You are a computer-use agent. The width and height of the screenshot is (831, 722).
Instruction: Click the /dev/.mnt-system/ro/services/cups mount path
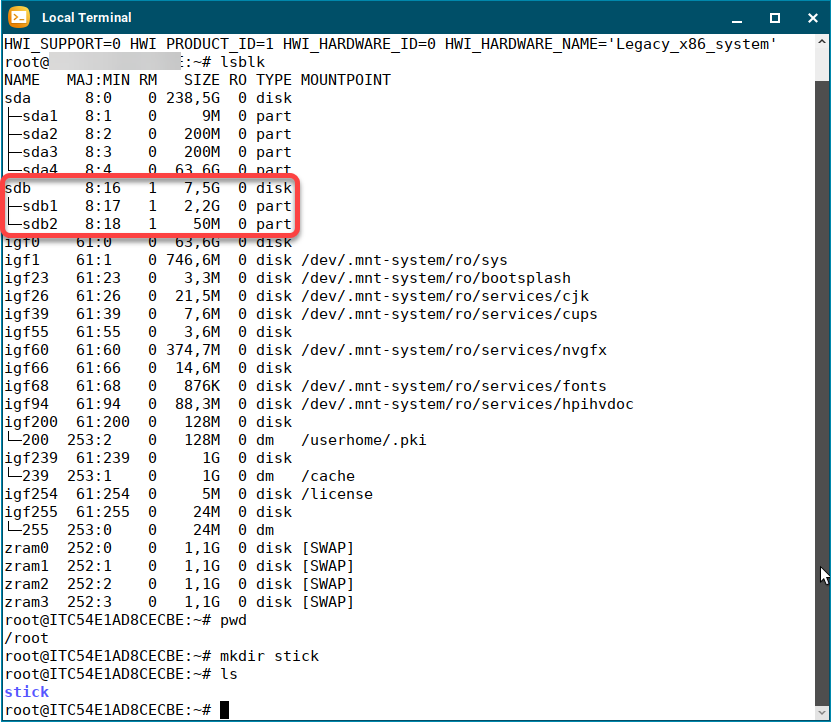coord(449,314)
